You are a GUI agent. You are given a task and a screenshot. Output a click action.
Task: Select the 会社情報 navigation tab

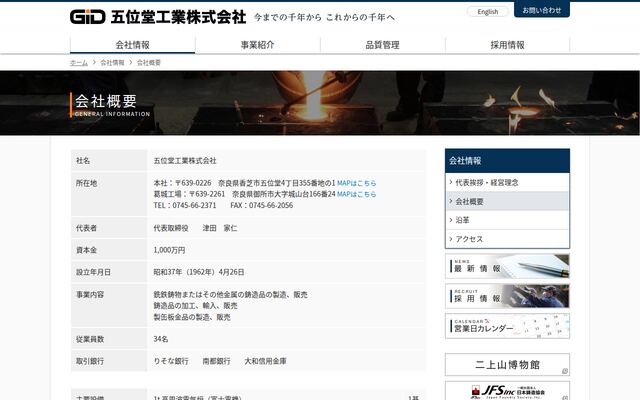133,45
